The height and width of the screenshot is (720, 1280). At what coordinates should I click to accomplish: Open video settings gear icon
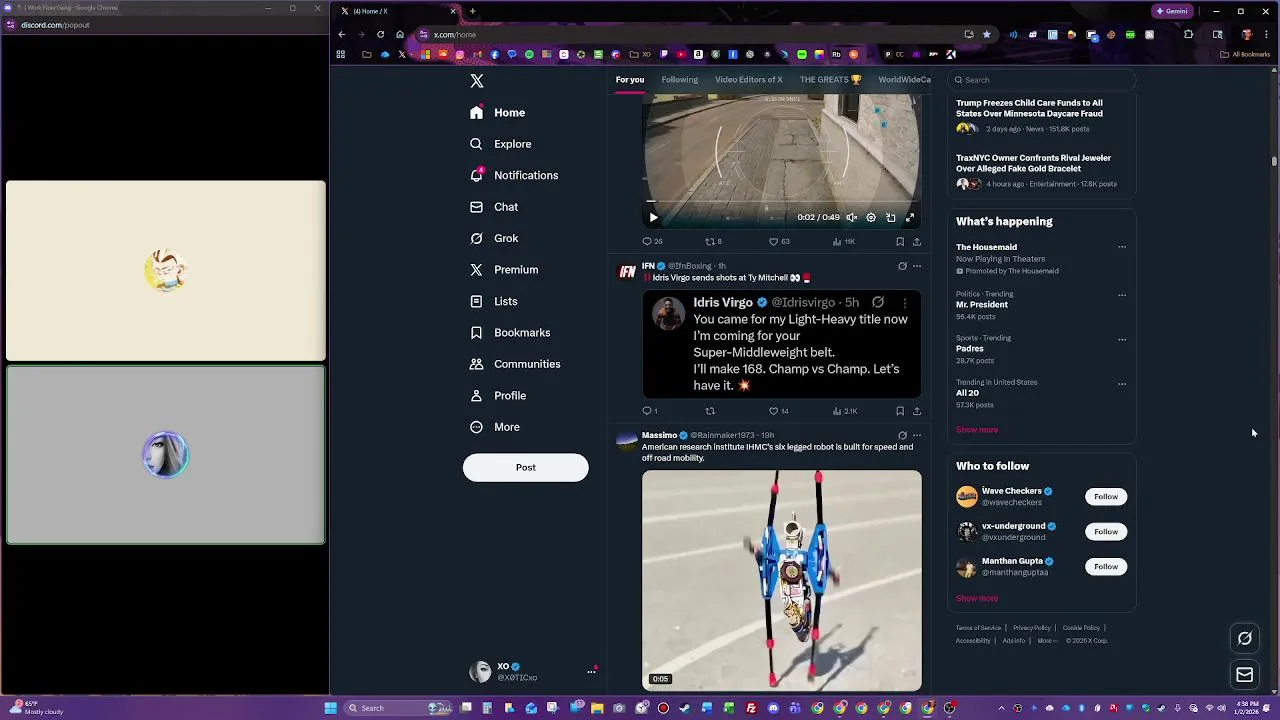coord(871,217)
